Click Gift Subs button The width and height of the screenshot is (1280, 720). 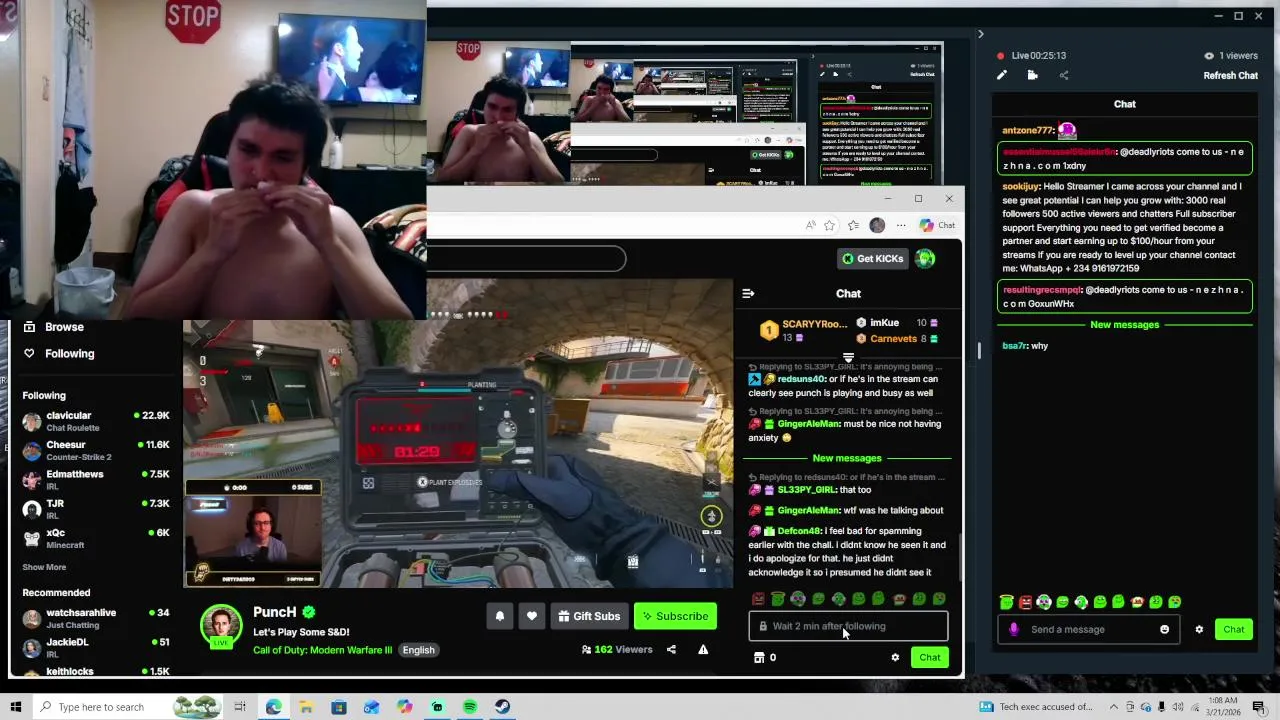point(589,616)
